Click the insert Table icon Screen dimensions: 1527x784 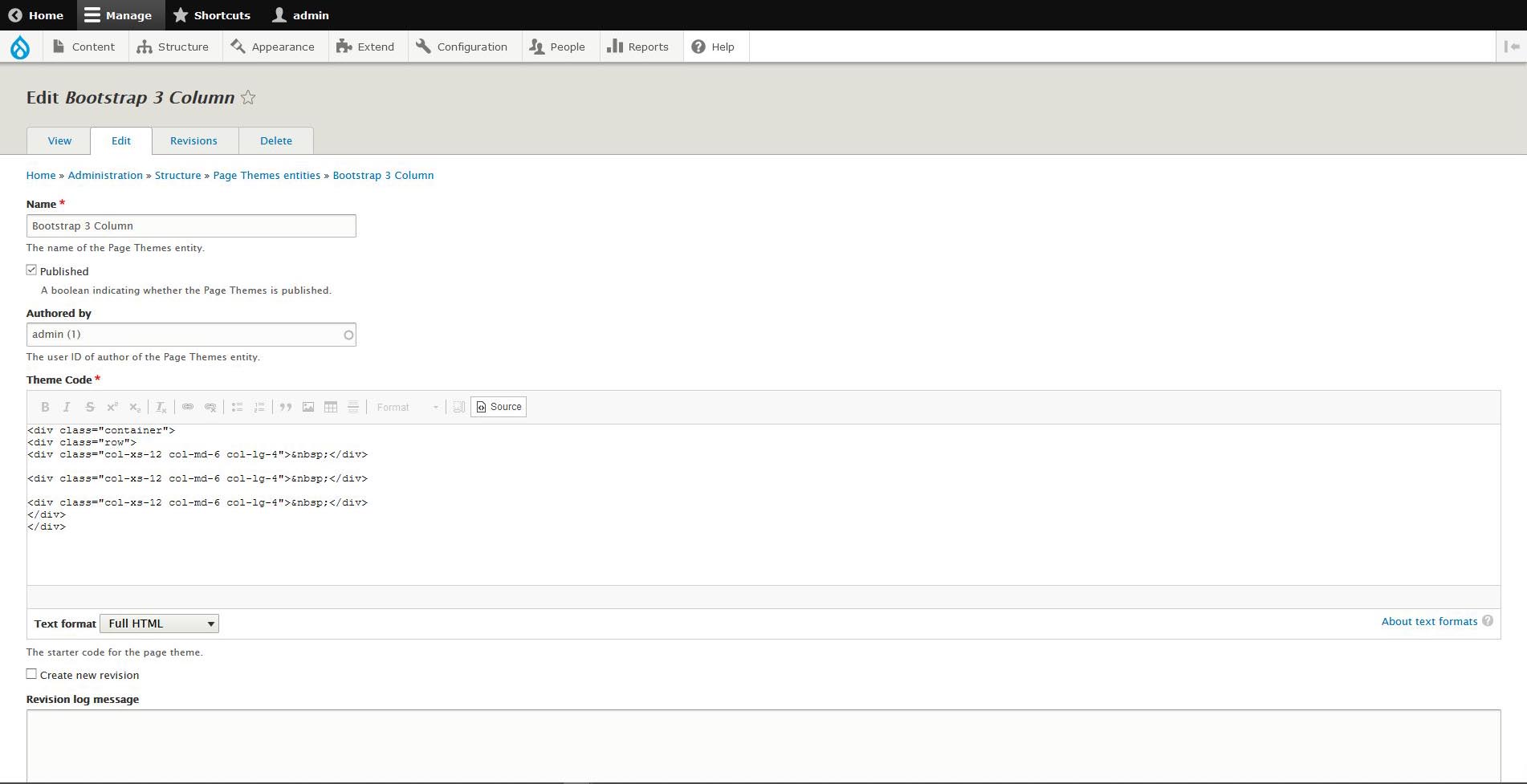[x=331, y=408]
